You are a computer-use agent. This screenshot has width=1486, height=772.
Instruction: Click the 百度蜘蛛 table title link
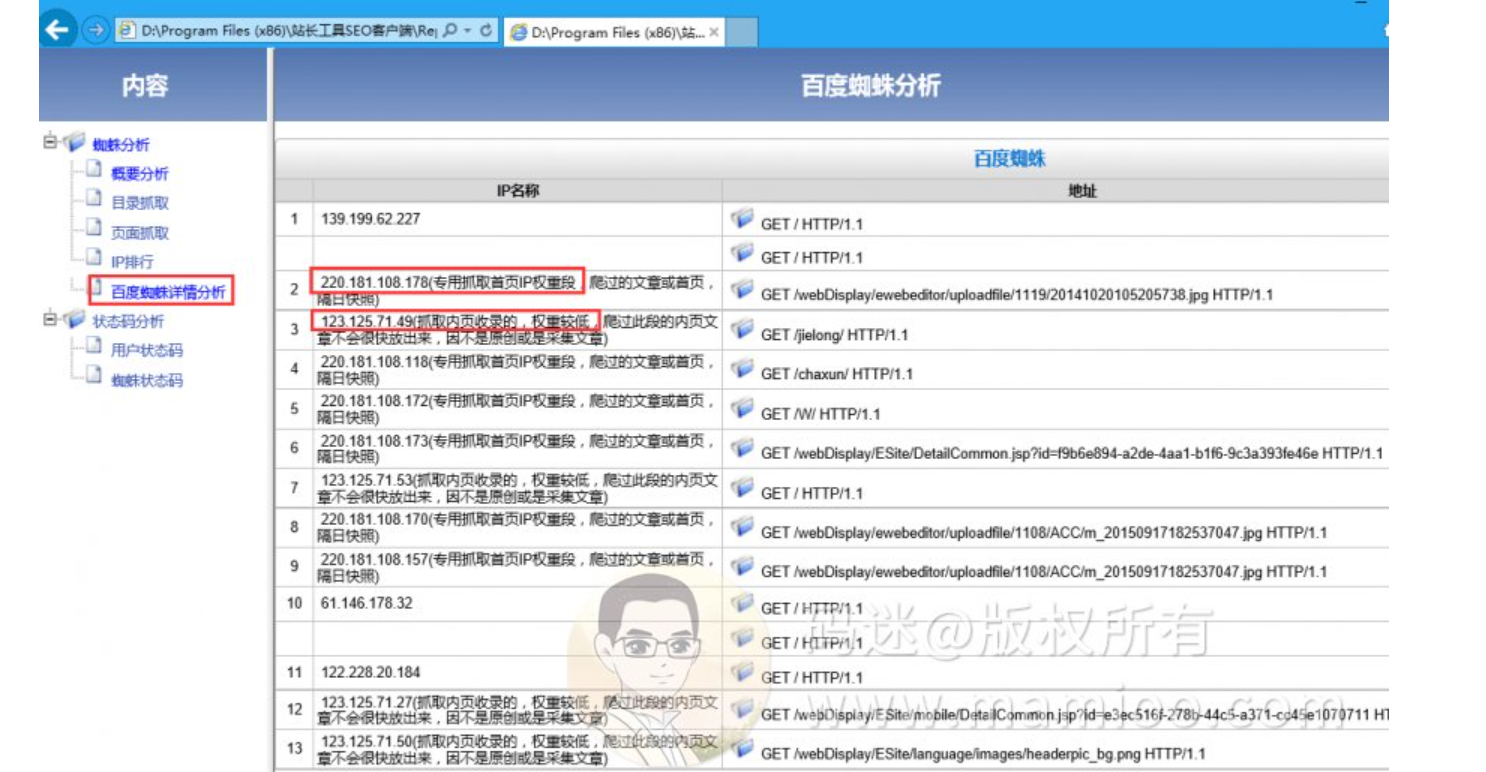(1009, 159)
